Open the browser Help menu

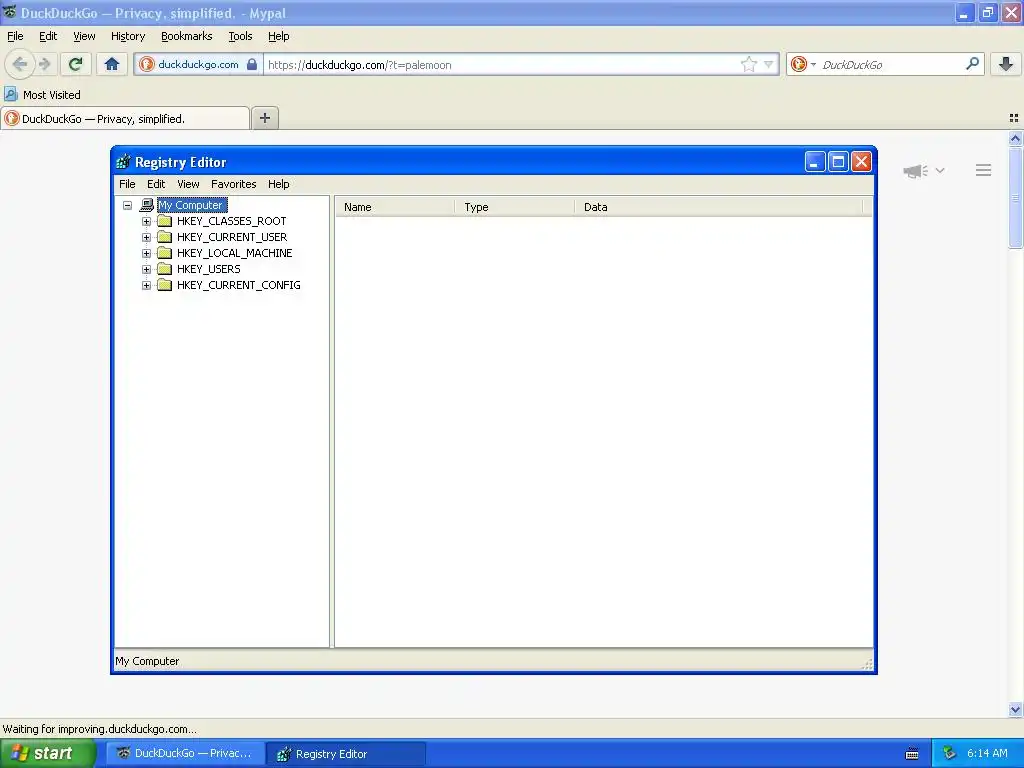pyautogui.click(x=279, y=36)
